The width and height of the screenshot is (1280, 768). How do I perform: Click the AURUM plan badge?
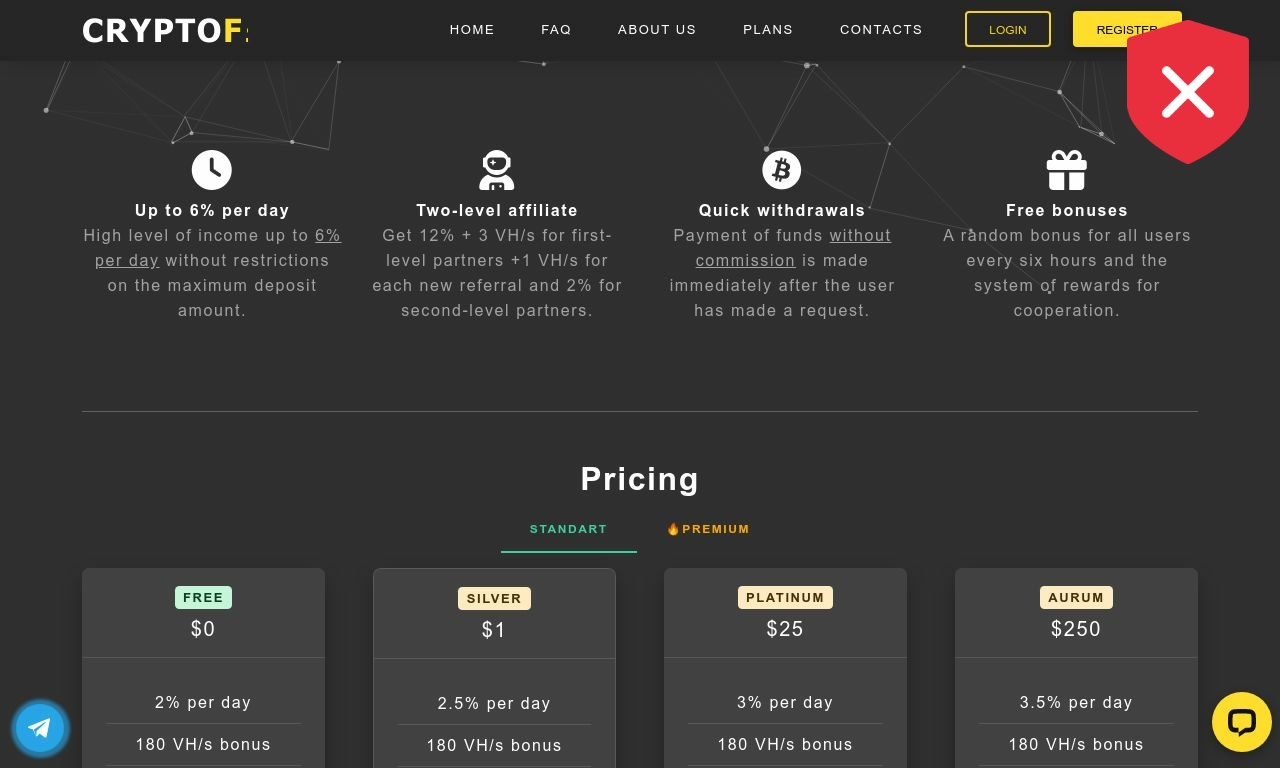pos(1076,597)
